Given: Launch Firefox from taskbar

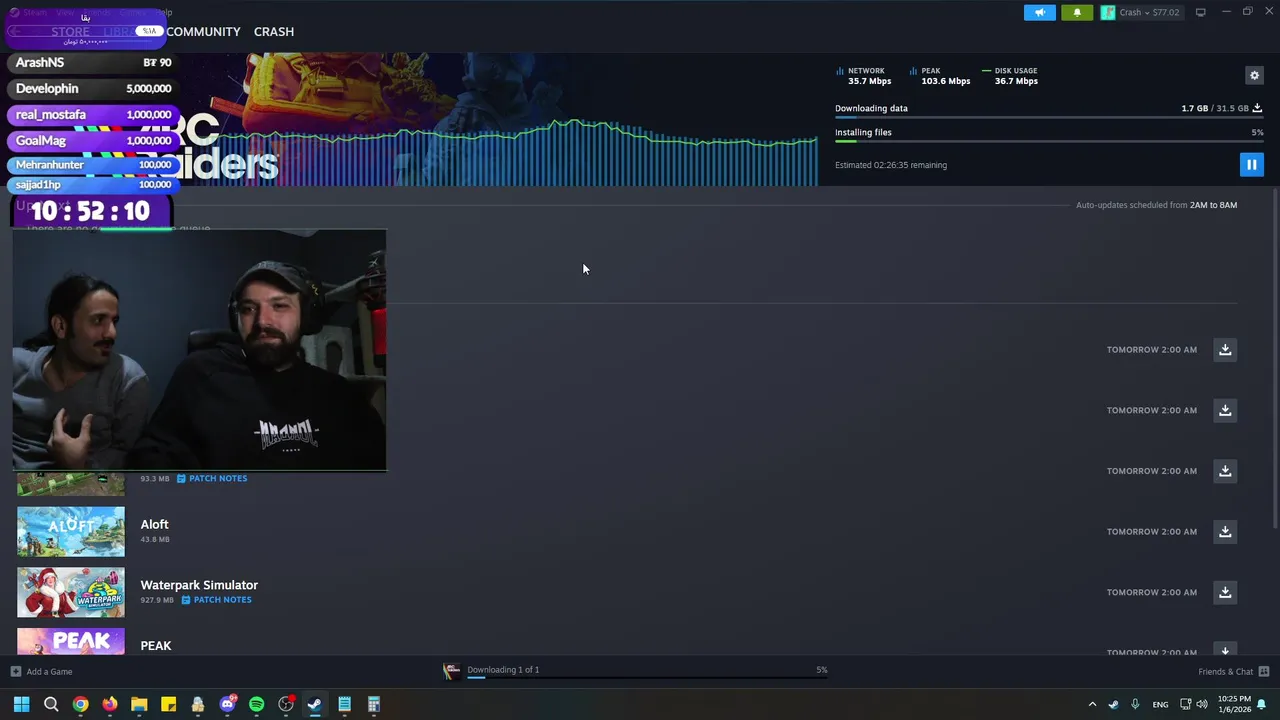Looking at the screenshot, I should [110, 705].
